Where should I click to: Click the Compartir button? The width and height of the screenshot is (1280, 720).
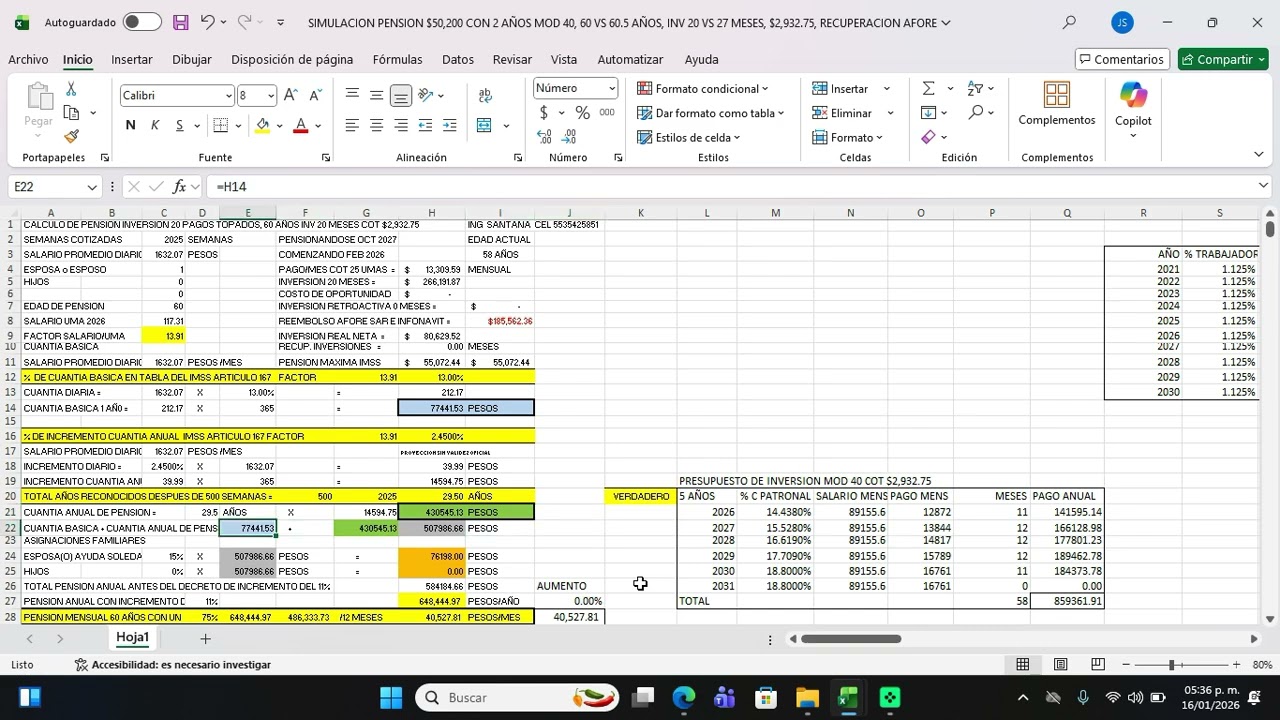point(1223,59)
